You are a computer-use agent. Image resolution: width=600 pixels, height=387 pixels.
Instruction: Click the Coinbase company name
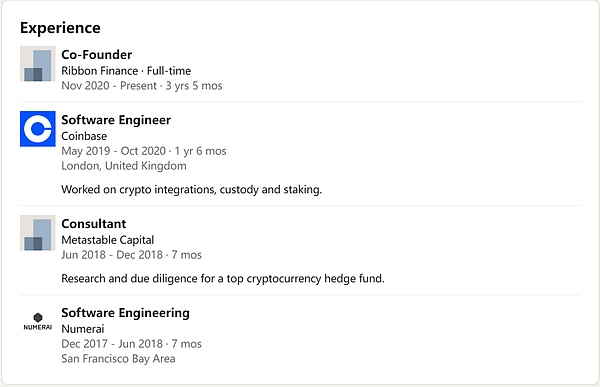84,136
